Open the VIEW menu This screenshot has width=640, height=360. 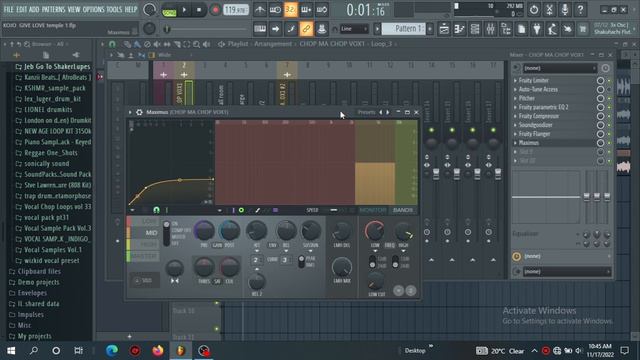click(74, 9)
